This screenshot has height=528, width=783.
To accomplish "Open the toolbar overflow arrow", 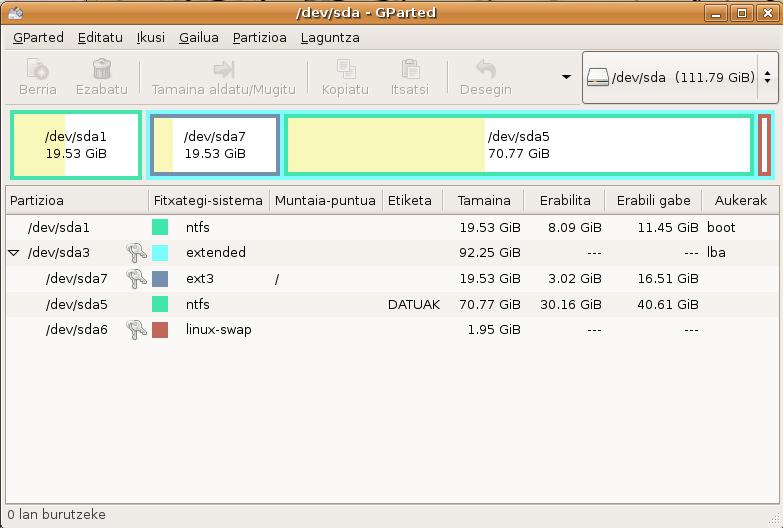I will [x=566, y=77].
